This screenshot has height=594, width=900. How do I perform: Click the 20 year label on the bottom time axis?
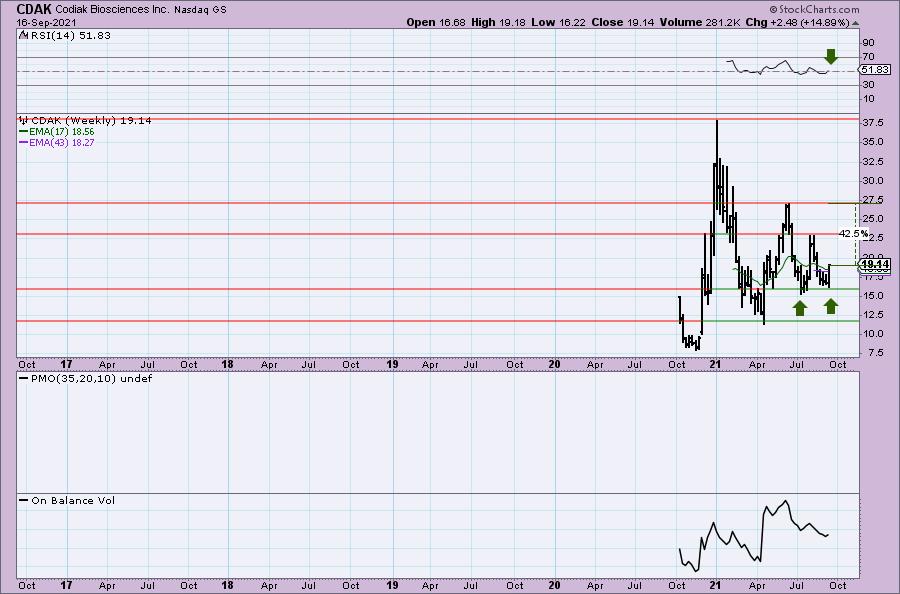554,585
